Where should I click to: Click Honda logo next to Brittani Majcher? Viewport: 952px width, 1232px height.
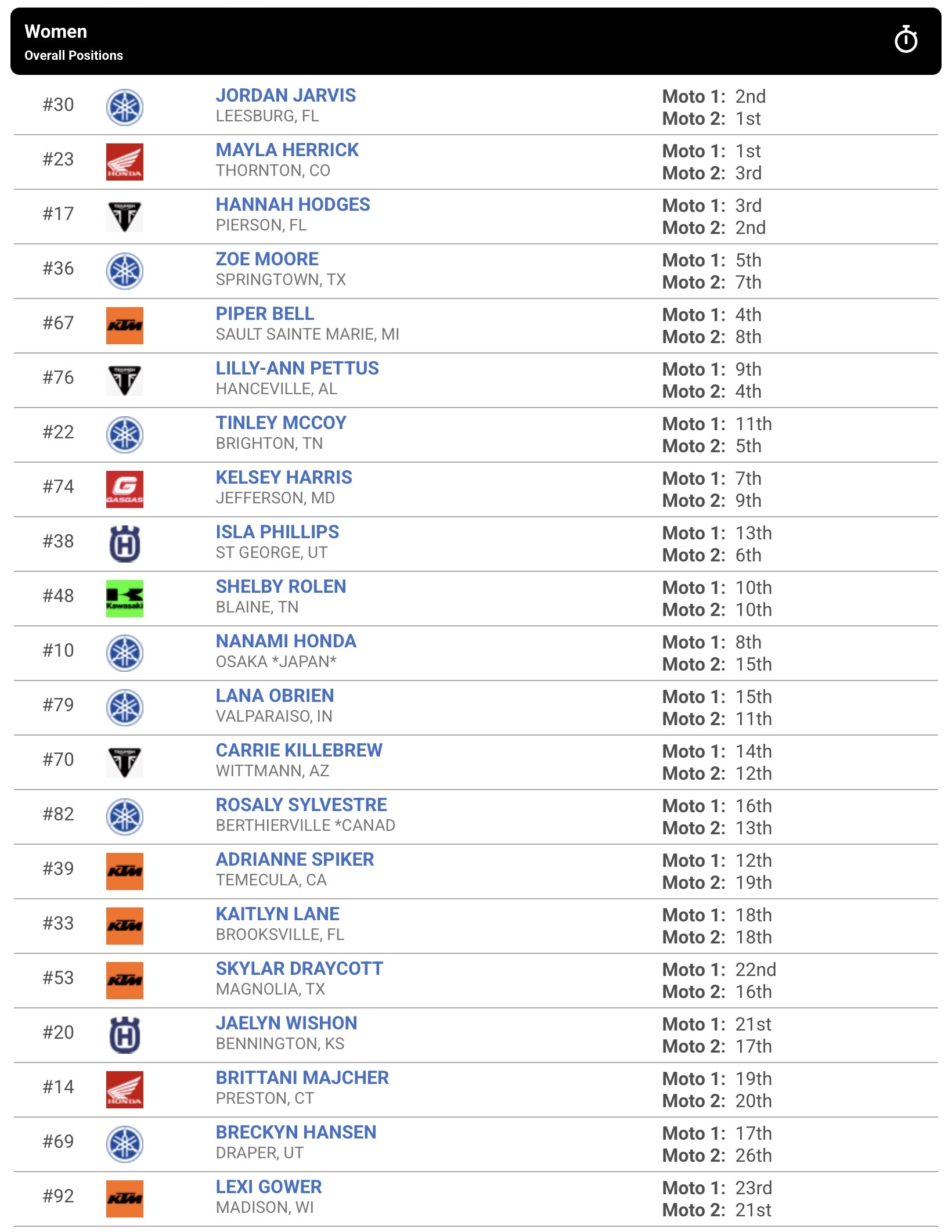tap(125, 1090)
